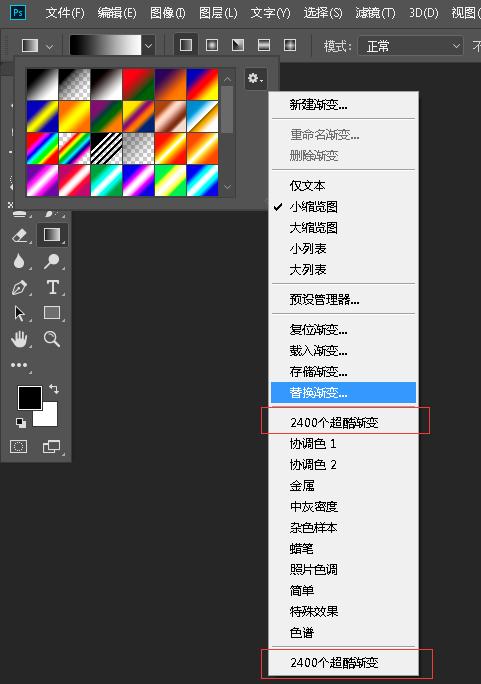Image resolution: width=481 pixels, height=684 pixels.
Task: Click the Photoshop Ps logo icon
Action: [x=18, y=13]
